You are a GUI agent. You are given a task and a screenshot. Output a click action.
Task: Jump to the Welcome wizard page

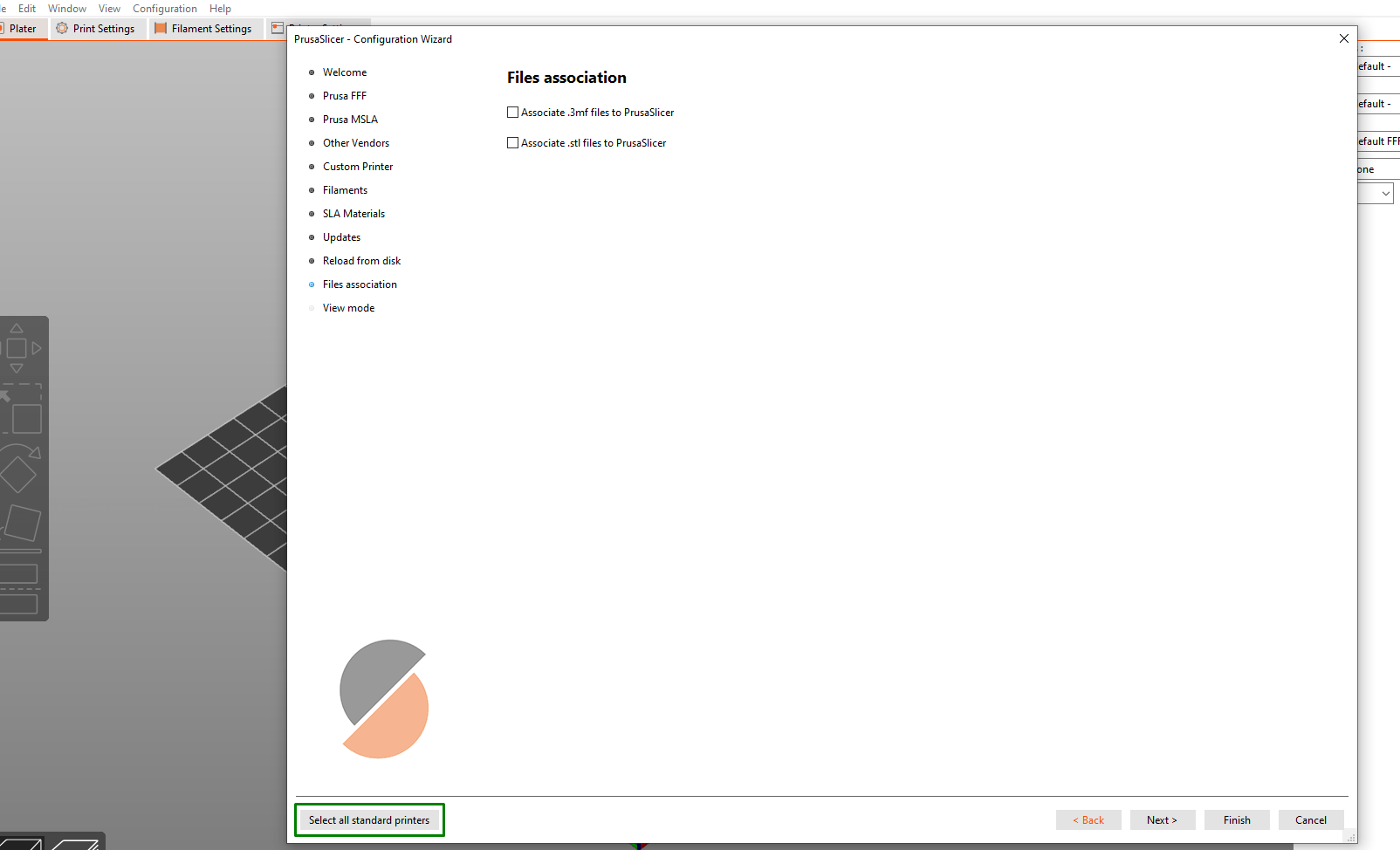click(x=345, y=72)
